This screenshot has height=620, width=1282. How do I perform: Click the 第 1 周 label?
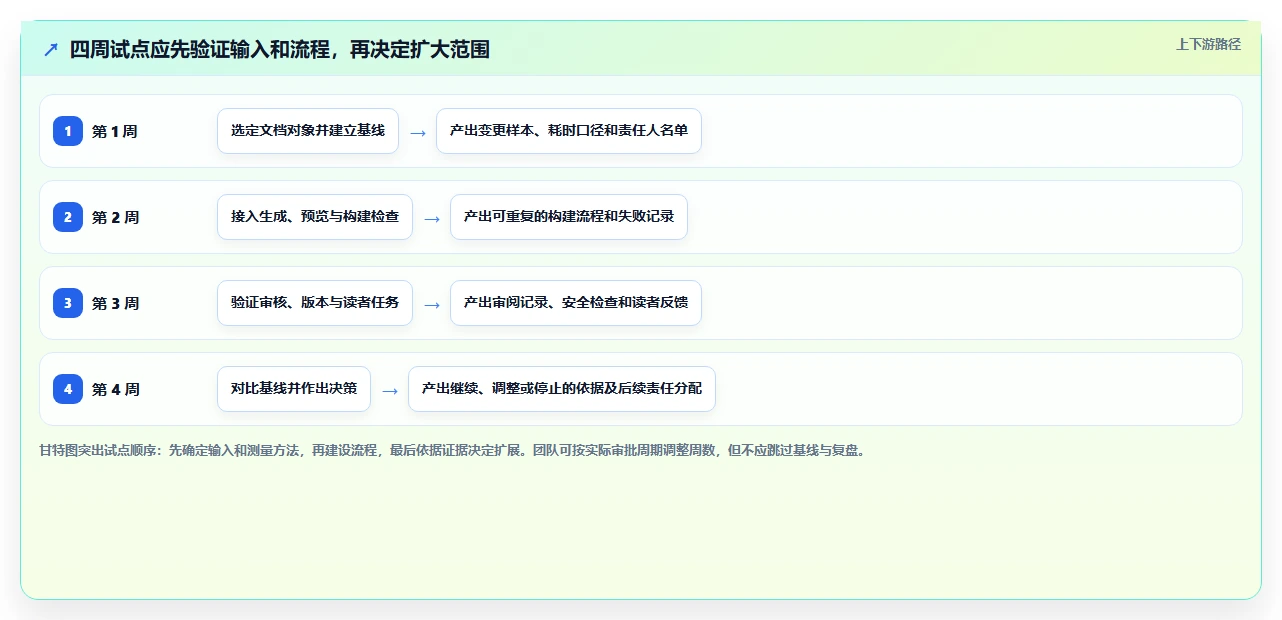(115, 131)
